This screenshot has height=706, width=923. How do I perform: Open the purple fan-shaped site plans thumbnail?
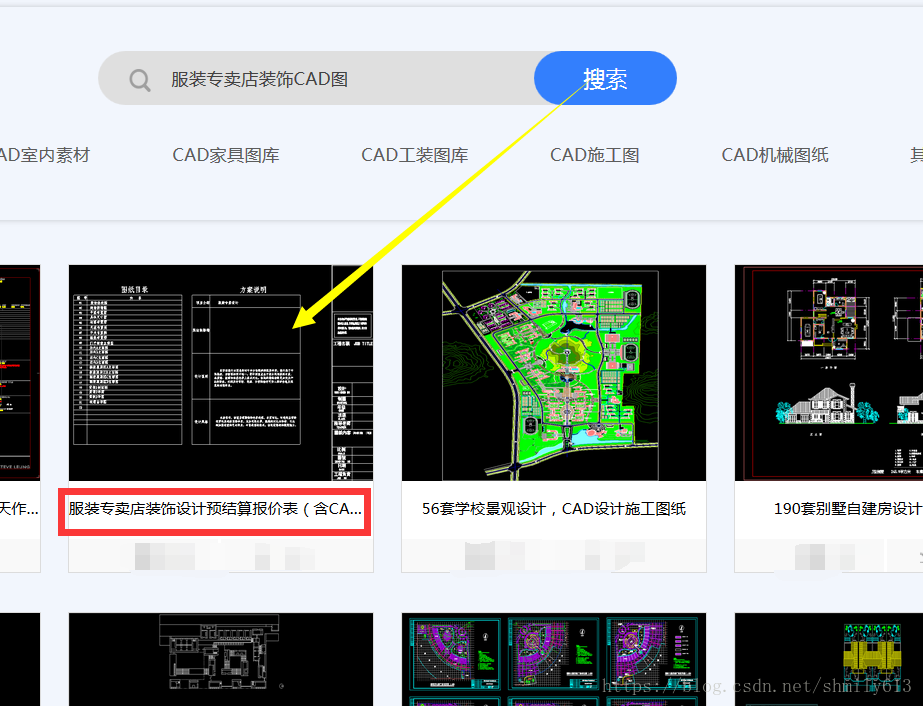pyautogui.click(x=554, y=659)
